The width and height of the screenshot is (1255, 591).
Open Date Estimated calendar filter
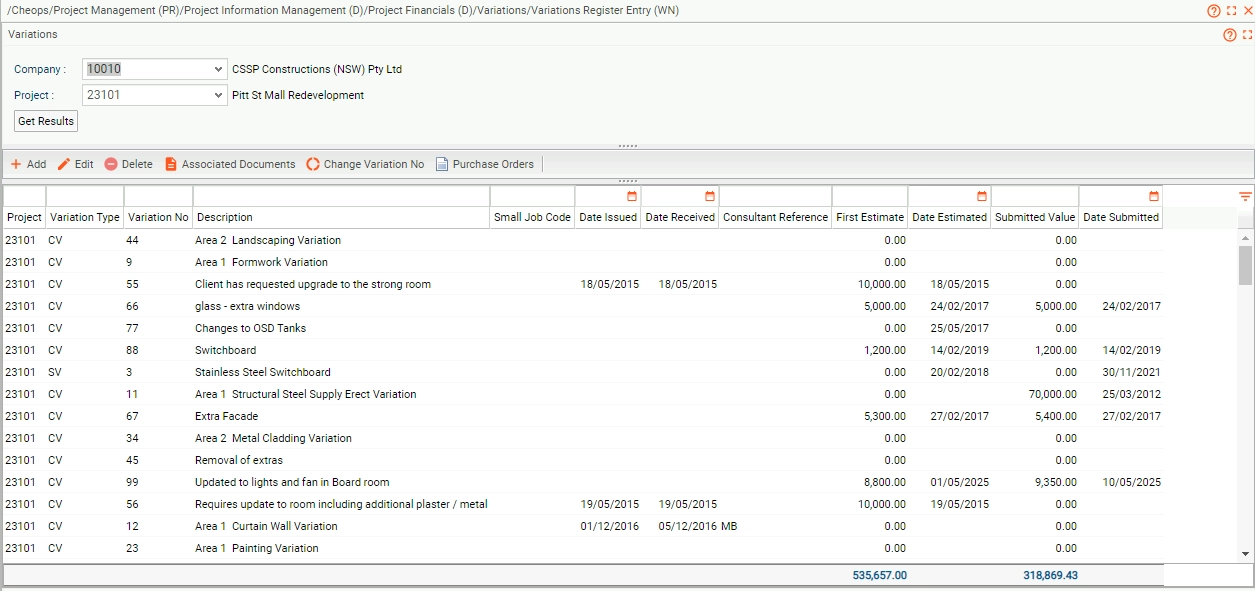point(982,196)
